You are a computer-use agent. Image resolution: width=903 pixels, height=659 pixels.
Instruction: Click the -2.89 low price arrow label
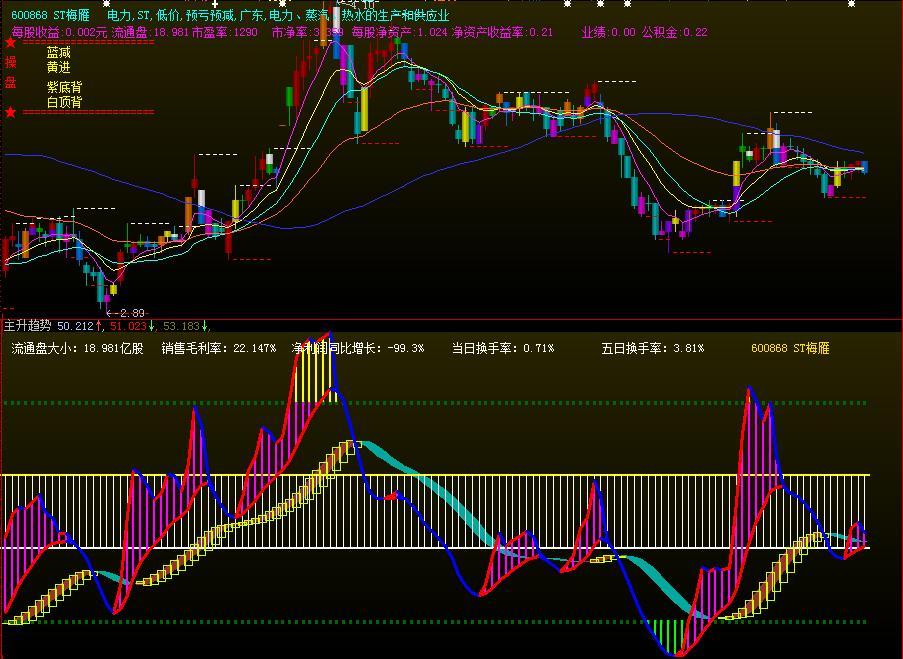(x=125, y=313)
